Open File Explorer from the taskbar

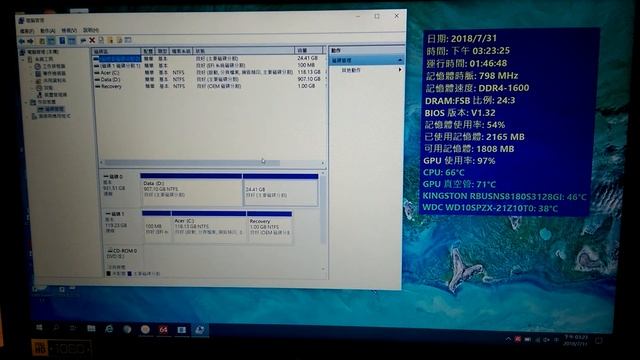[x=91, y=329]
